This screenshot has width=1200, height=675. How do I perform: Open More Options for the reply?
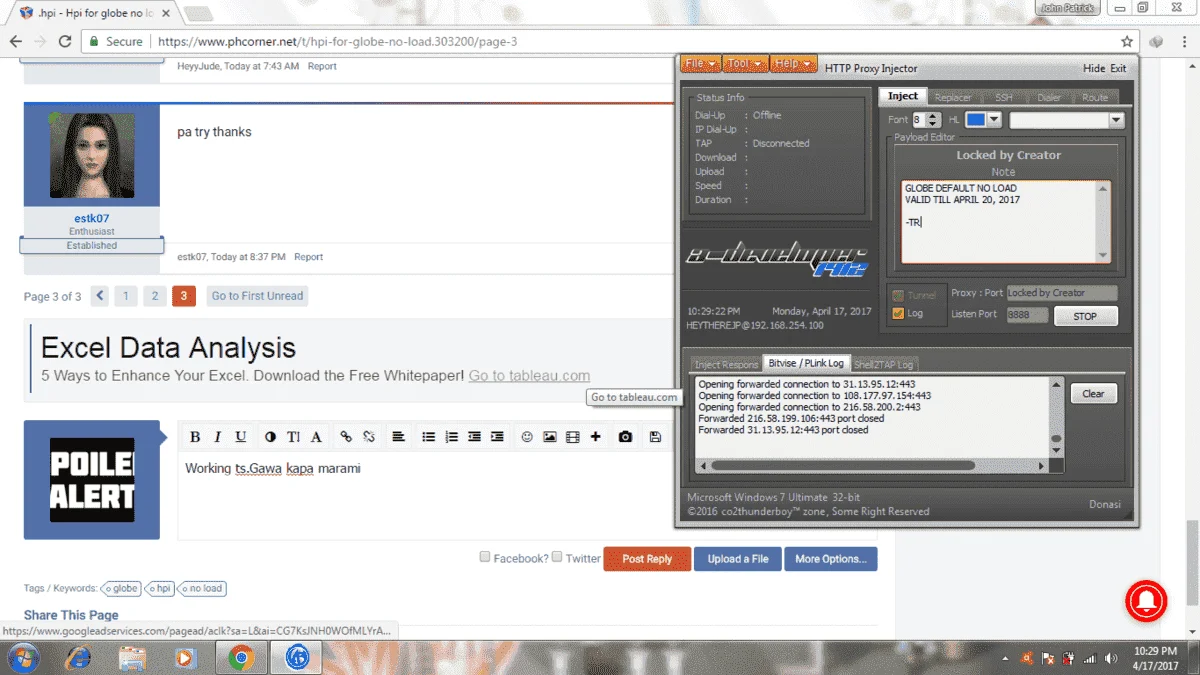click(x=830, y=559)
